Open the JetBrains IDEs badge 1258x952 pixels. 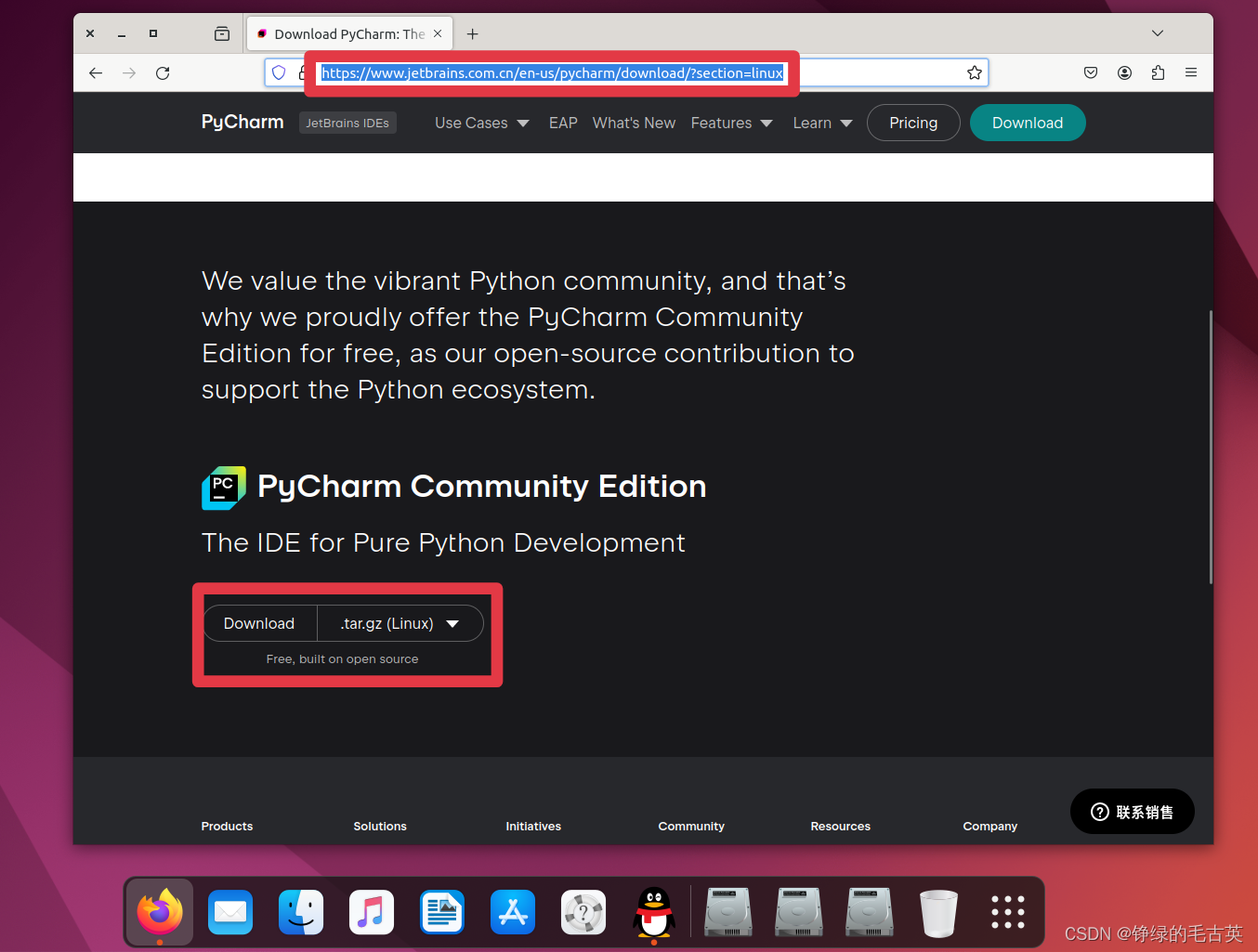347,123
